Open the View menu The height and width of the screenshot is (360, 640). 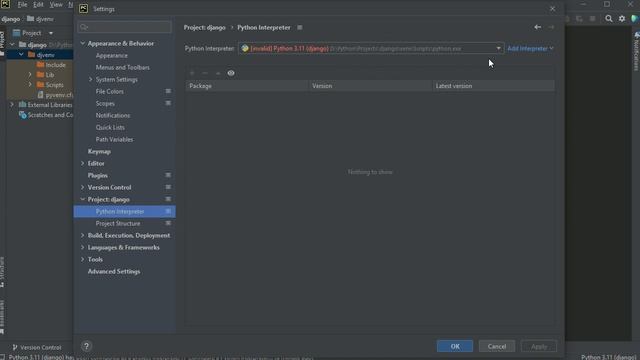(56, 4)
